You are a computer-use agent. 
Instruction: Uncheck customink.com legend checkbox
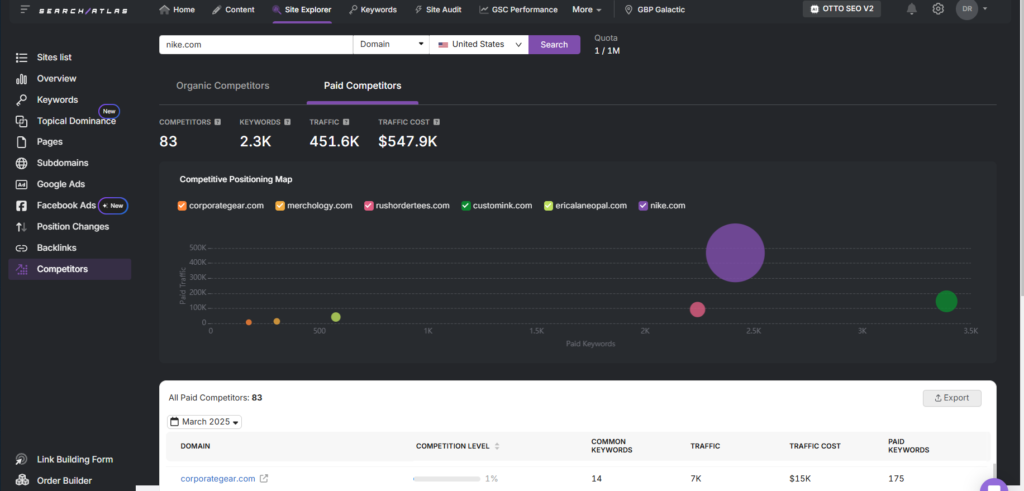click(x=466, y=206)
